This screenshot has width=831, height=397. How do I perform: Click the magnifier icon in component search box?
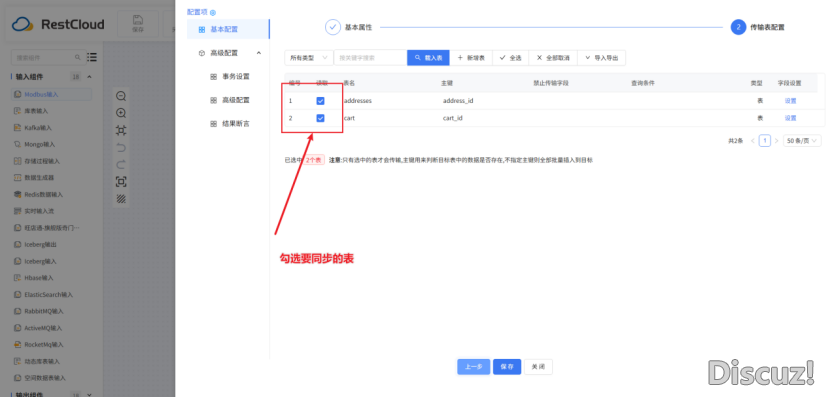coord(78,57)
